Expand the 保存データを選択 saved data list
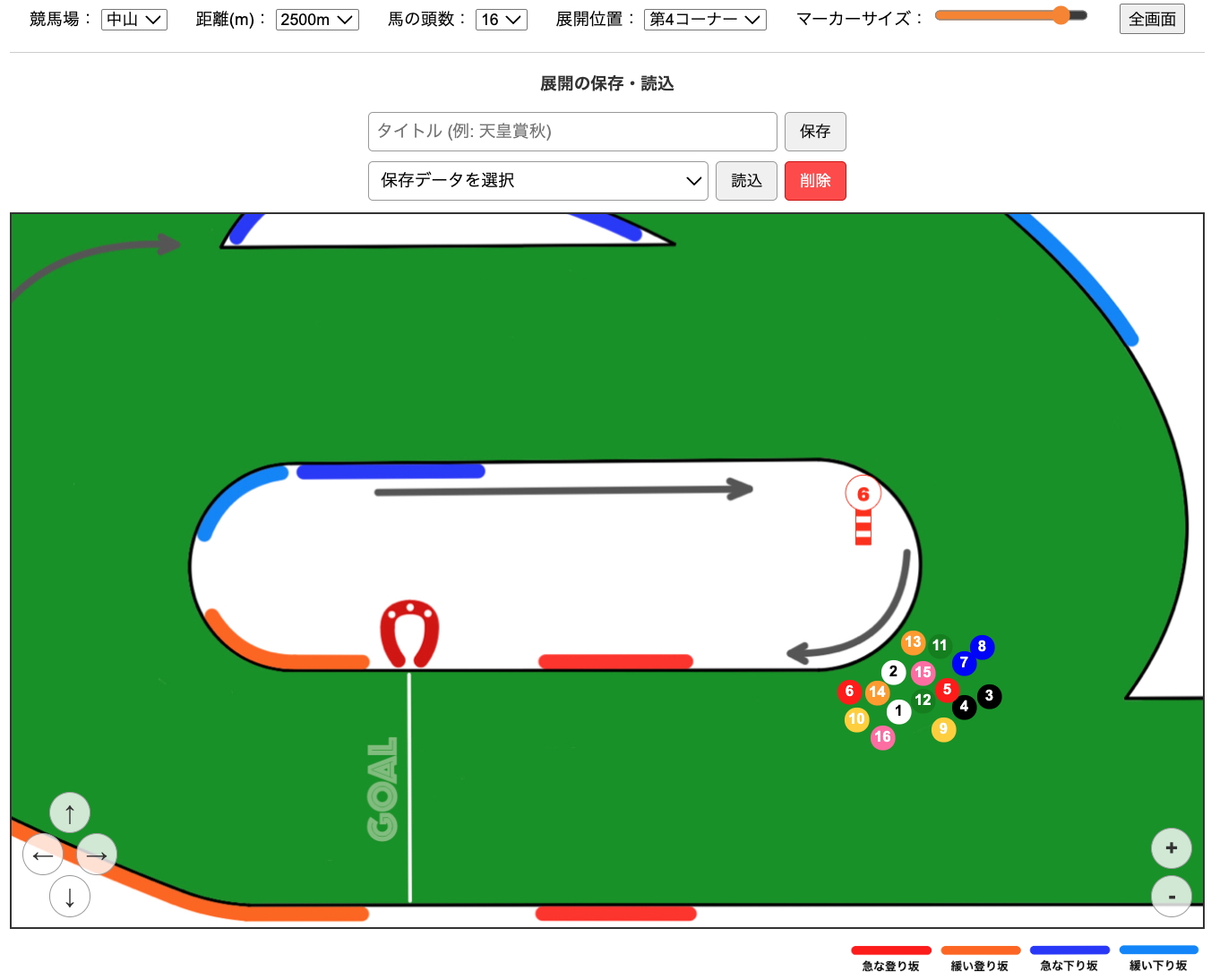1211x980 pixels. [x=537, y=180]
